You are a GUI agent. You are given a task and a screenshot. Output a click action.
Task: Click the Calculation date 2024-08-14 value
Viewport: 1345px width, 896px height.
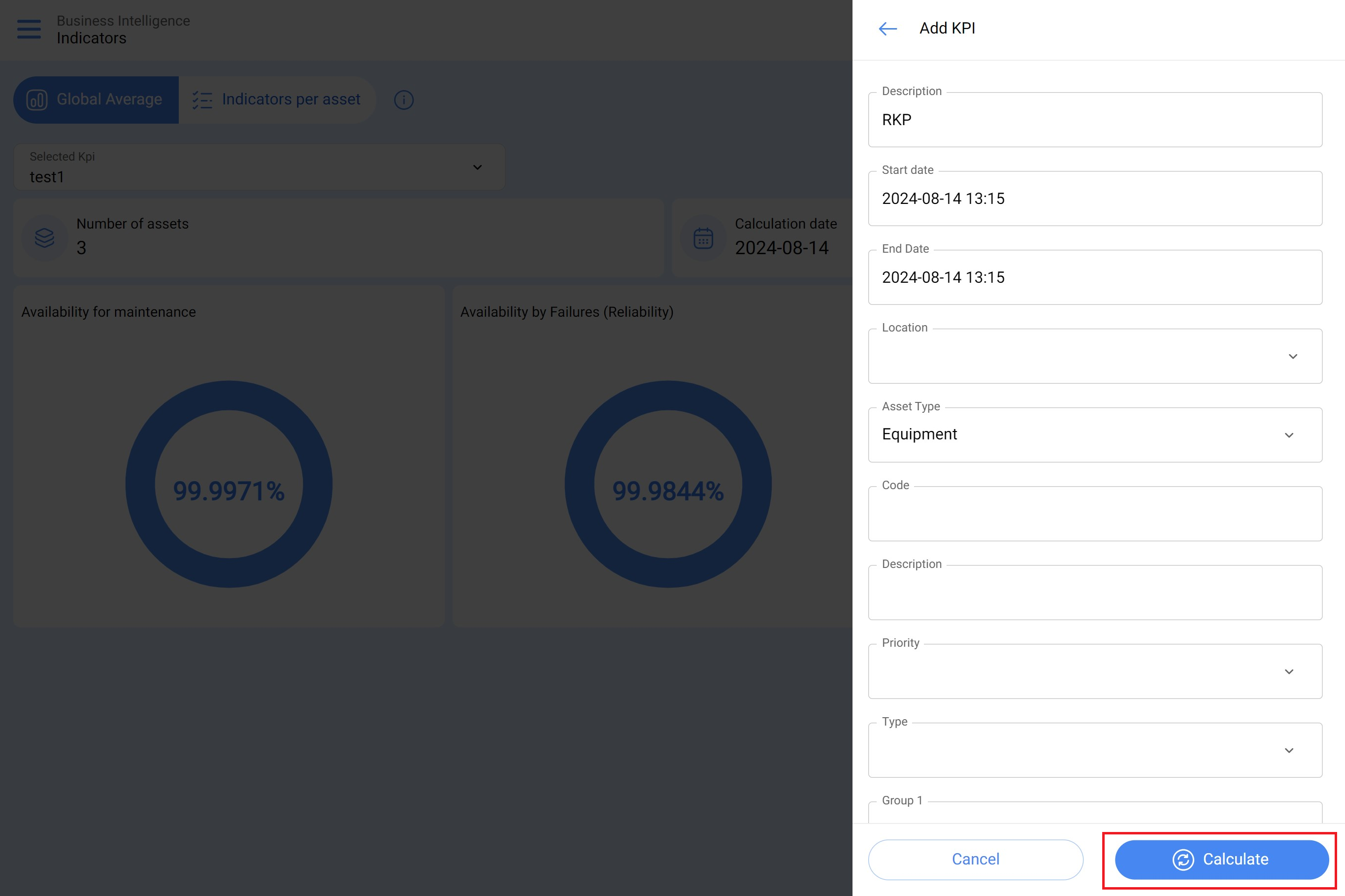point(781,248)
